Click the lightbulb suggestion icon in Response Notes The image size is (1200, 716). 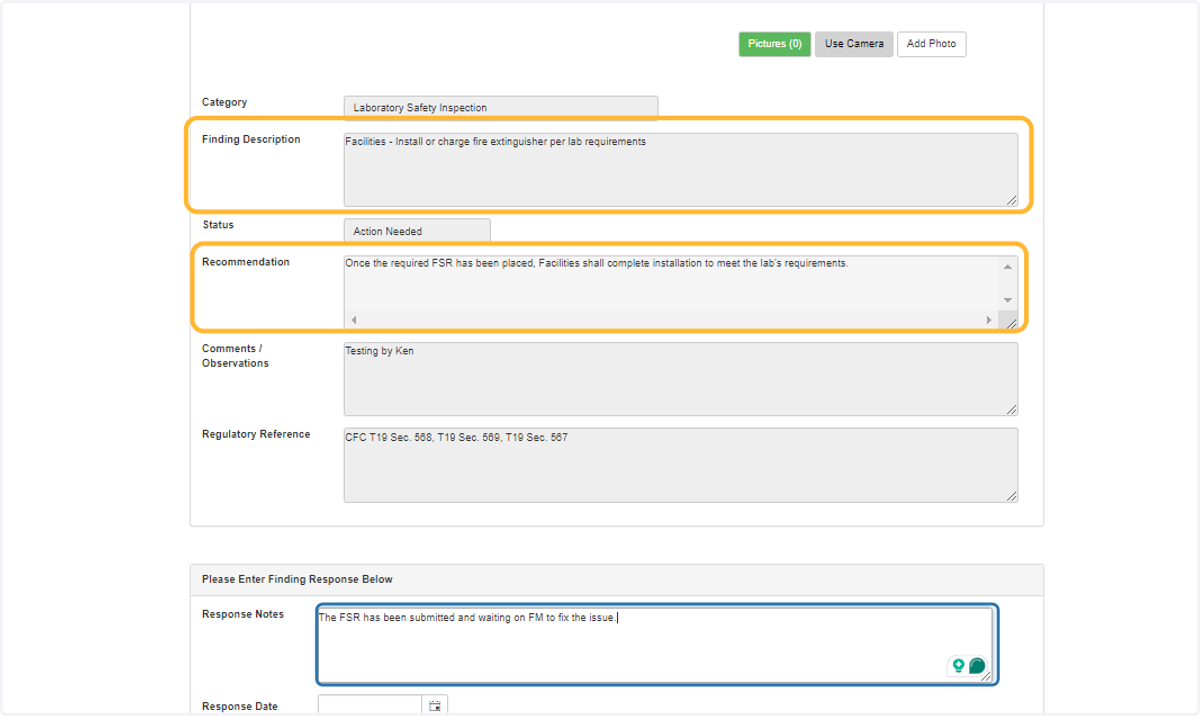tap(958, 666)
